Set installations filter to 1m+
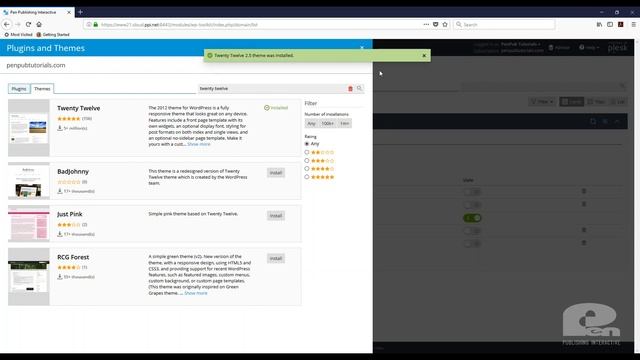The width and height of the screenshot is (640, 360). tap(344, 123)
